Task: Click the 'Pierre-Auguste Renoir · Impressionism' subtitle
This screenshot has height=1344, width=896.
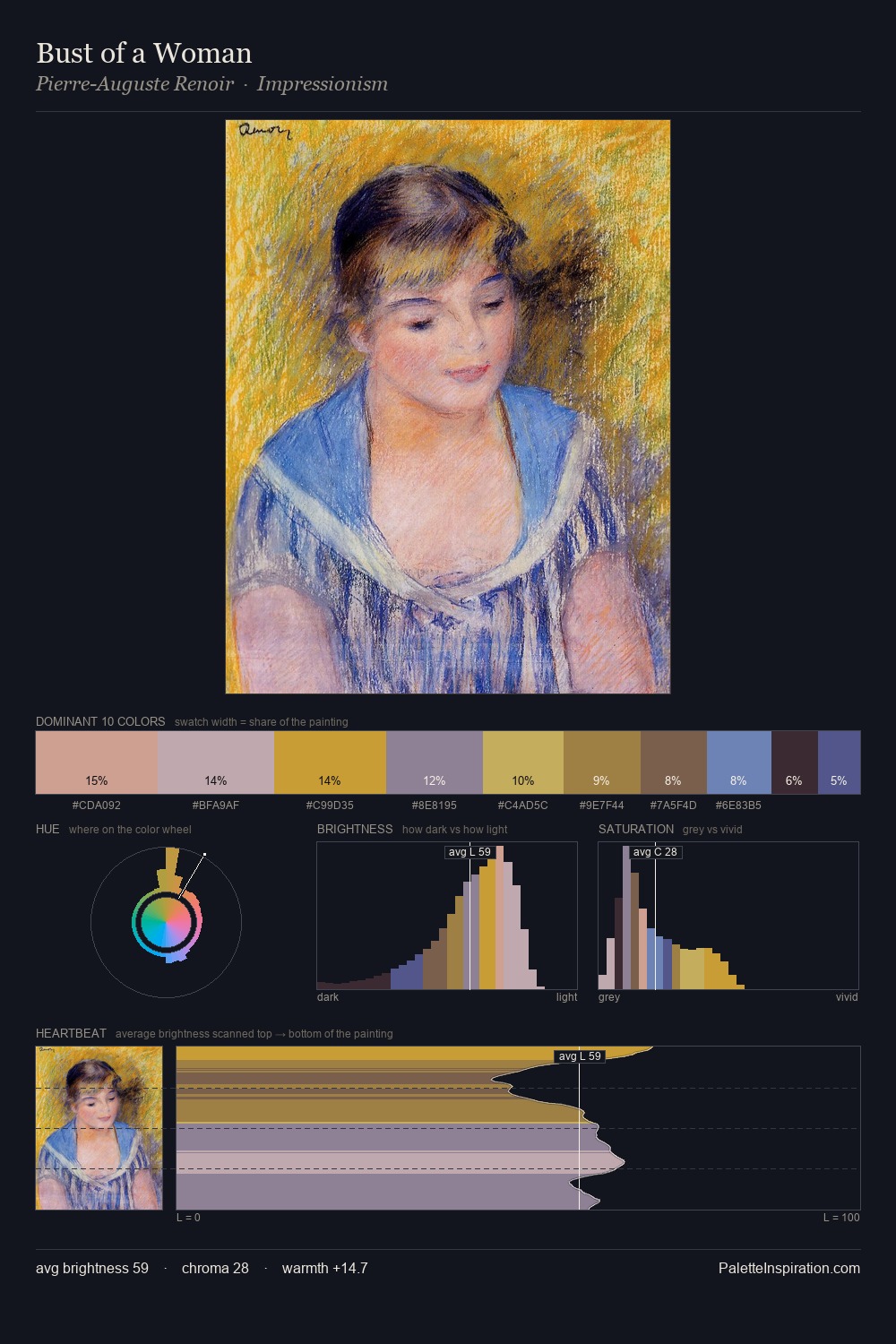Action: point(212,84)
